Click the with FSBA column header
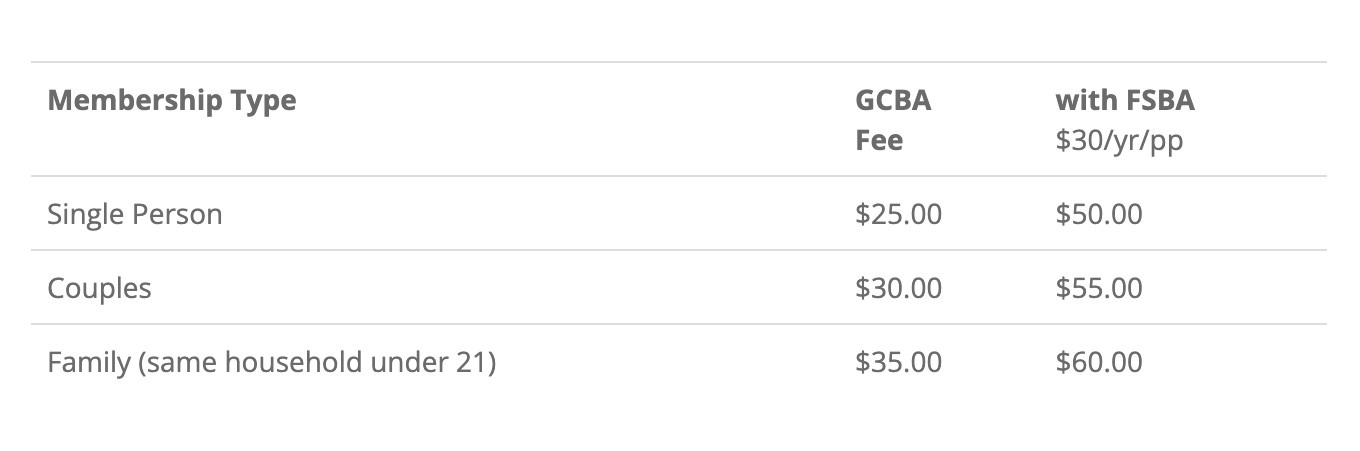Viewport: 1360px width, 451px height. tap(1124, 101)
